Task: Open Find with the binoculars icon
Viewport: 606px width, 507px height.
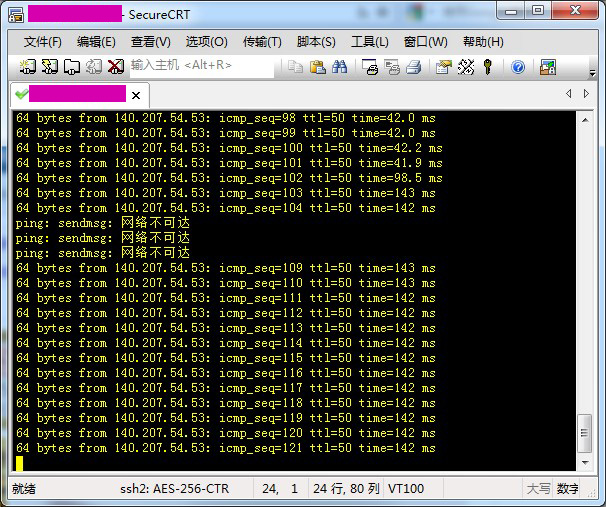Action: point(339,67)
